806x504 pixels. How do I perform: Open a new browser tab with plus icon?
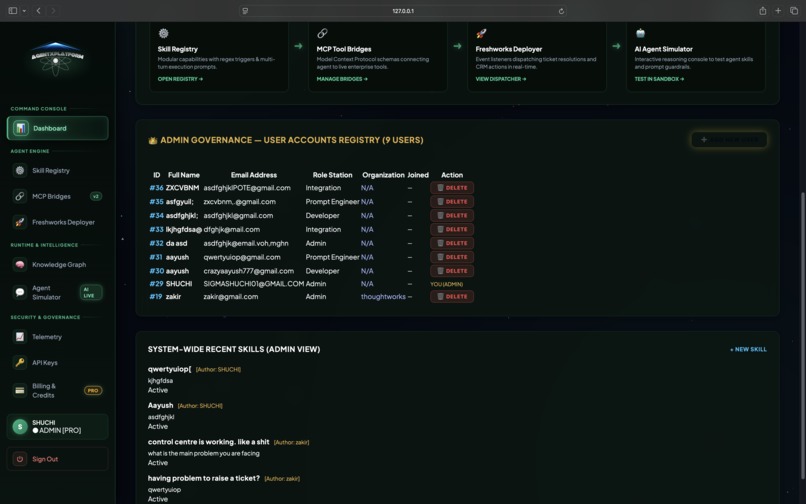[x=778, y=10]
